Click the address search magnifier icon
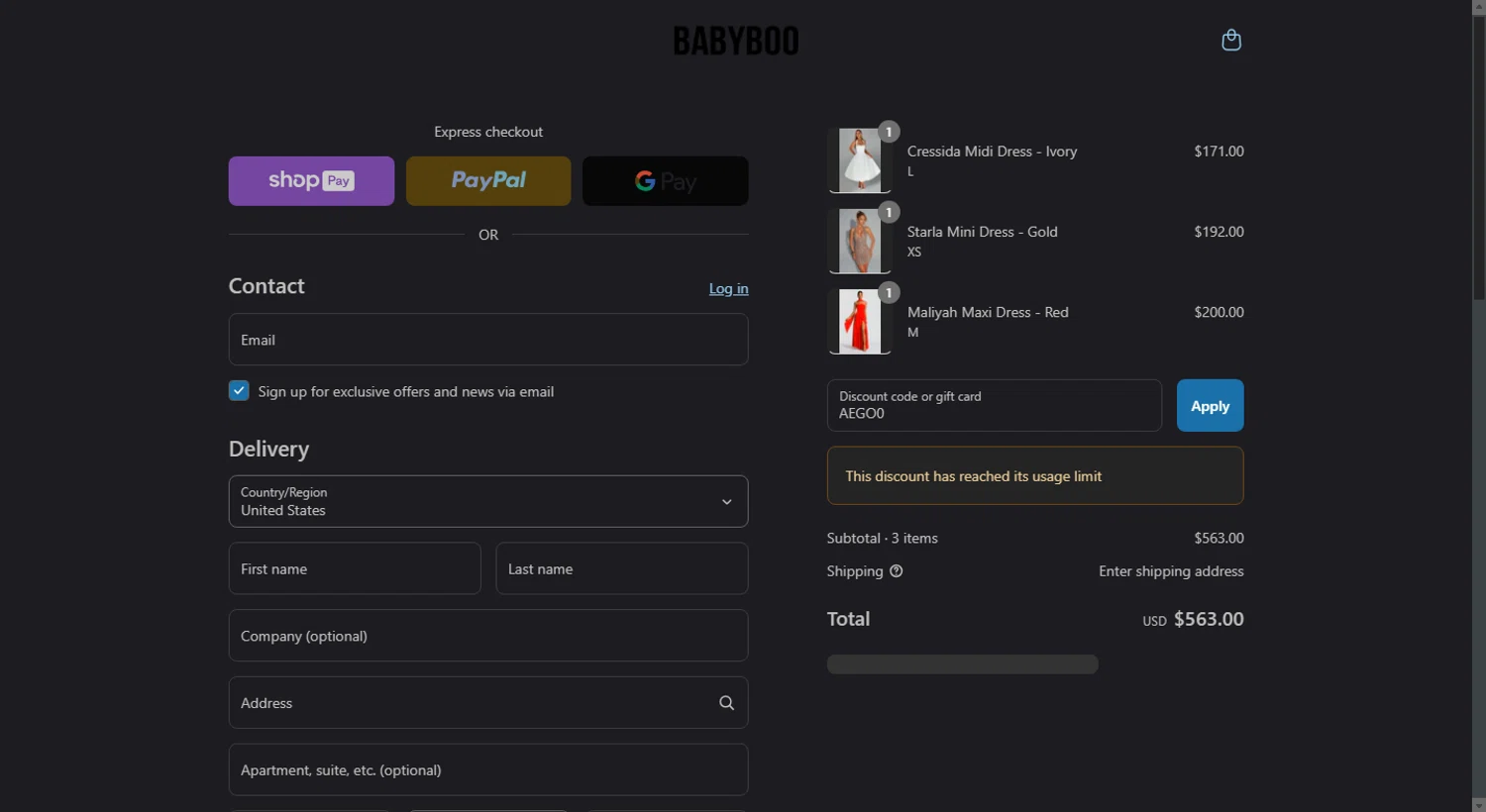 coord(726,703)
